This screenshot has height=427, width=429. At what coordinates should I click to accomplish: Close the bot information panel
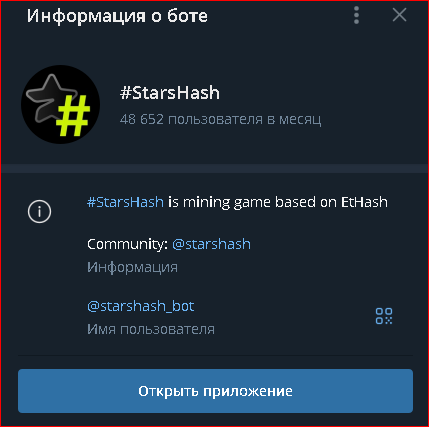tap(399, 15)
